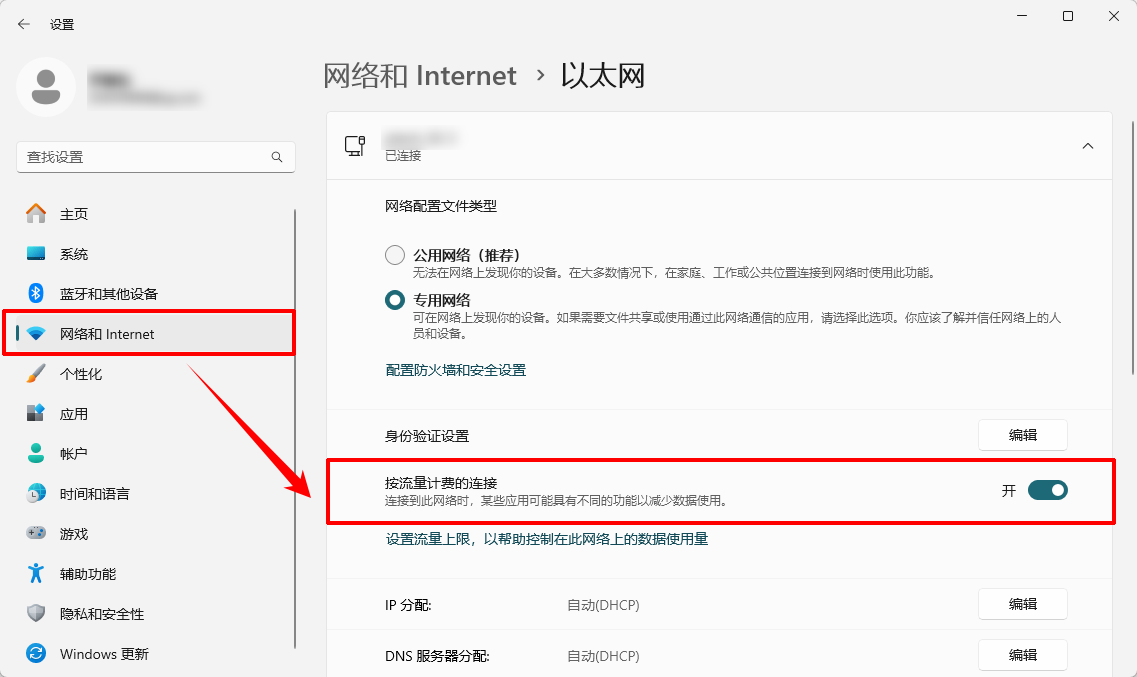Open 帐户 settings page
1137x677 pixels.
154,454
